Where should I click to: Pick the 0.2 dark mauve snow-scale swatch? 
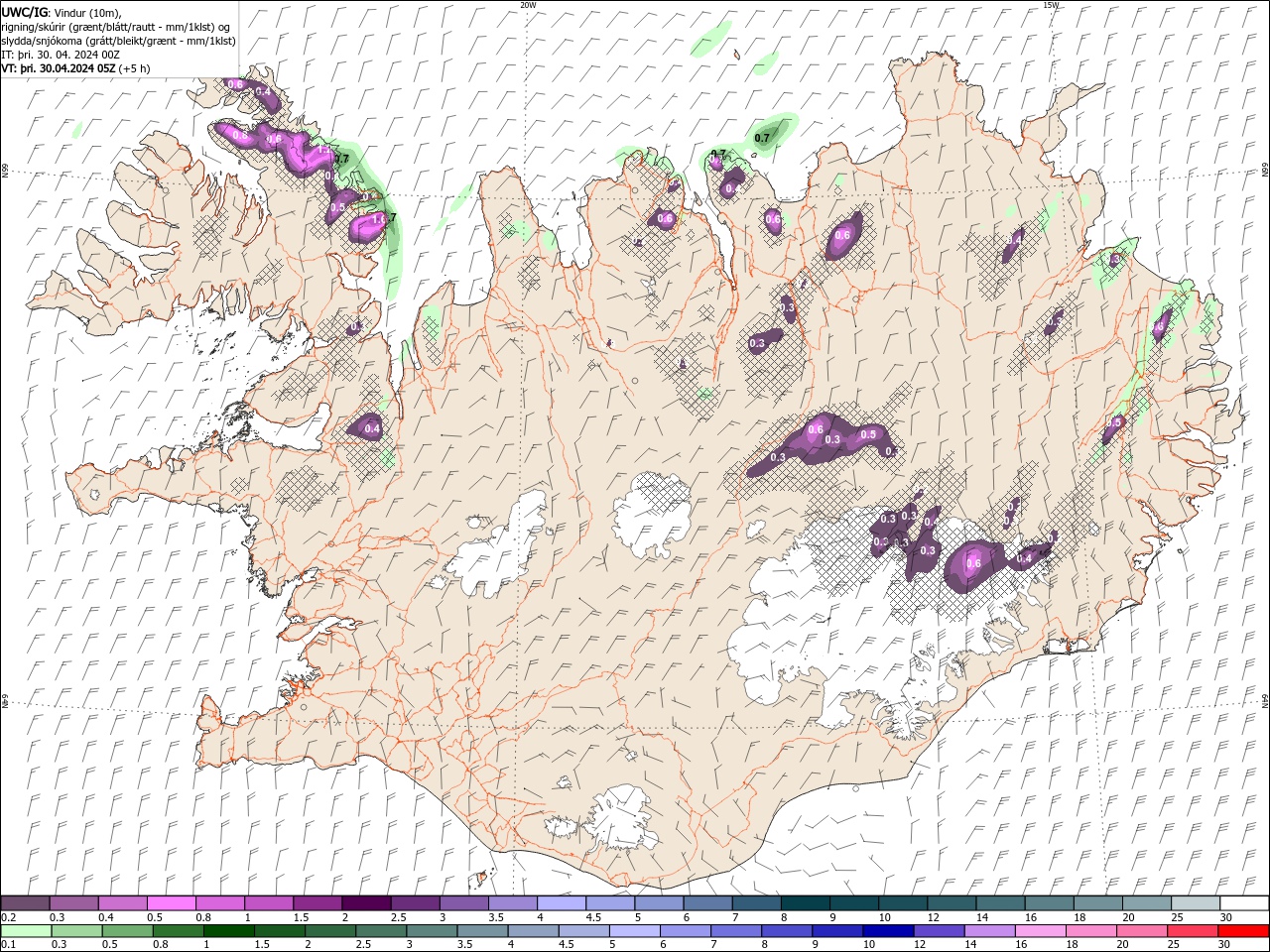[x=25, y=902]
